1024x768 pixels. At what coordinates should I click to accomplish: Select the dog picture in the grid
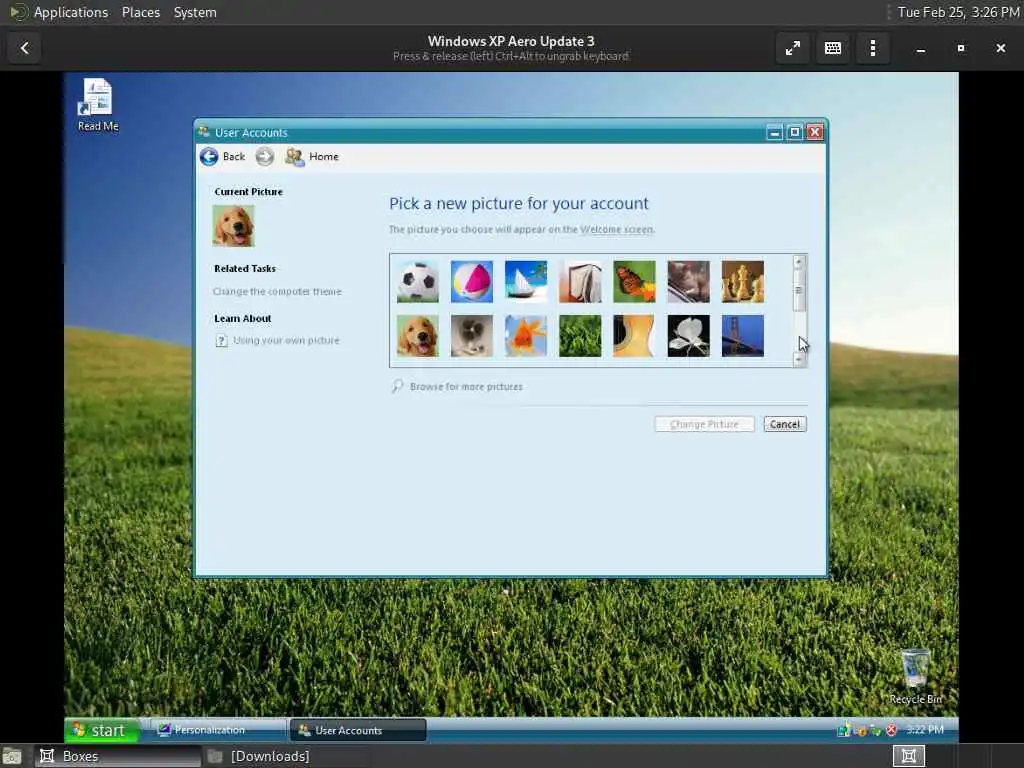coord(418,336)
